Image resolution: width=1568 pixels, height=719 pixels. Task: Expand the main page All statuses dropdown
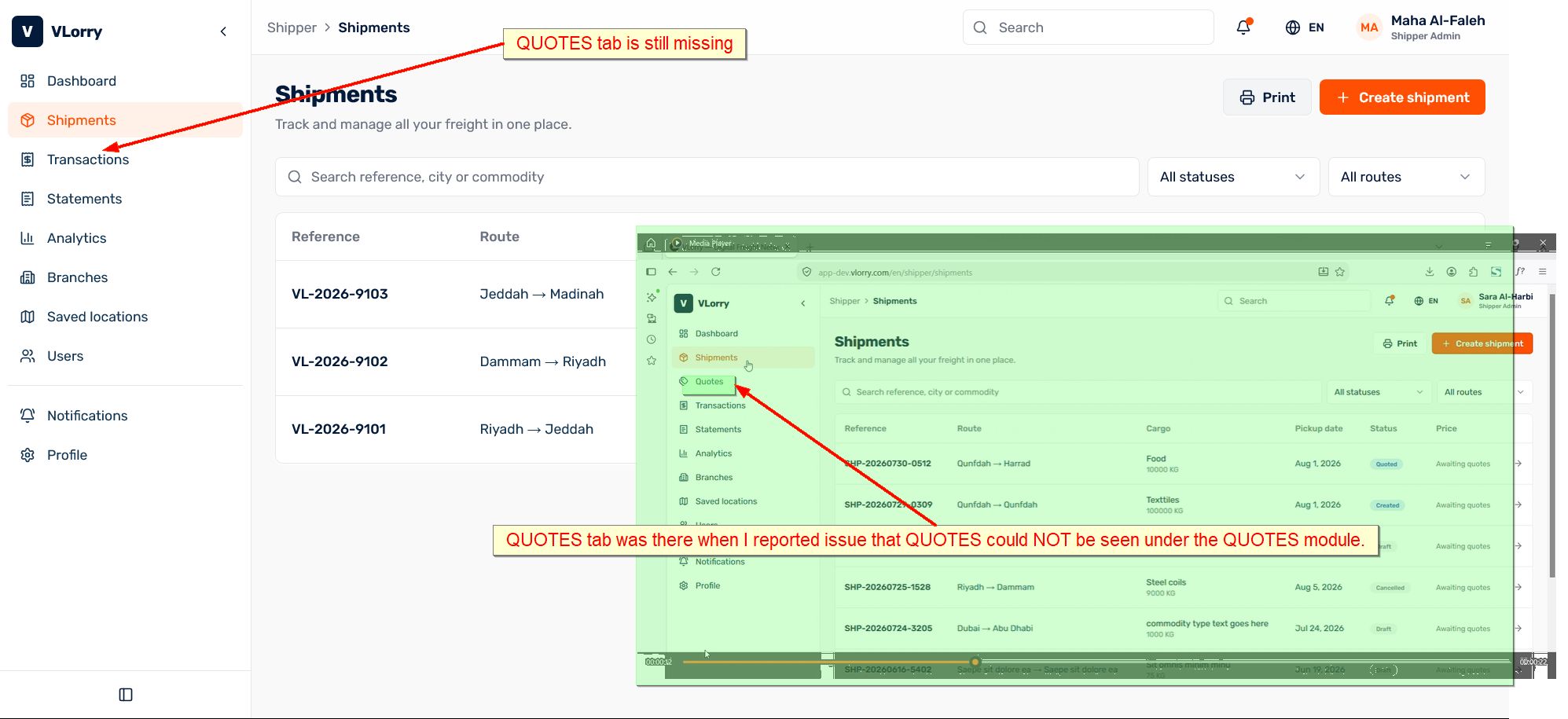[1233, 177]
